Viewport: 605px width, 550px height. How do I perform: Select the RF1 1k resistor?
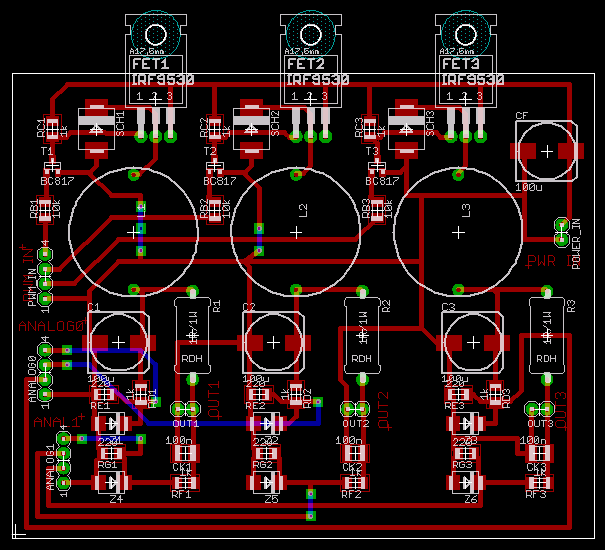coord(185,483)
